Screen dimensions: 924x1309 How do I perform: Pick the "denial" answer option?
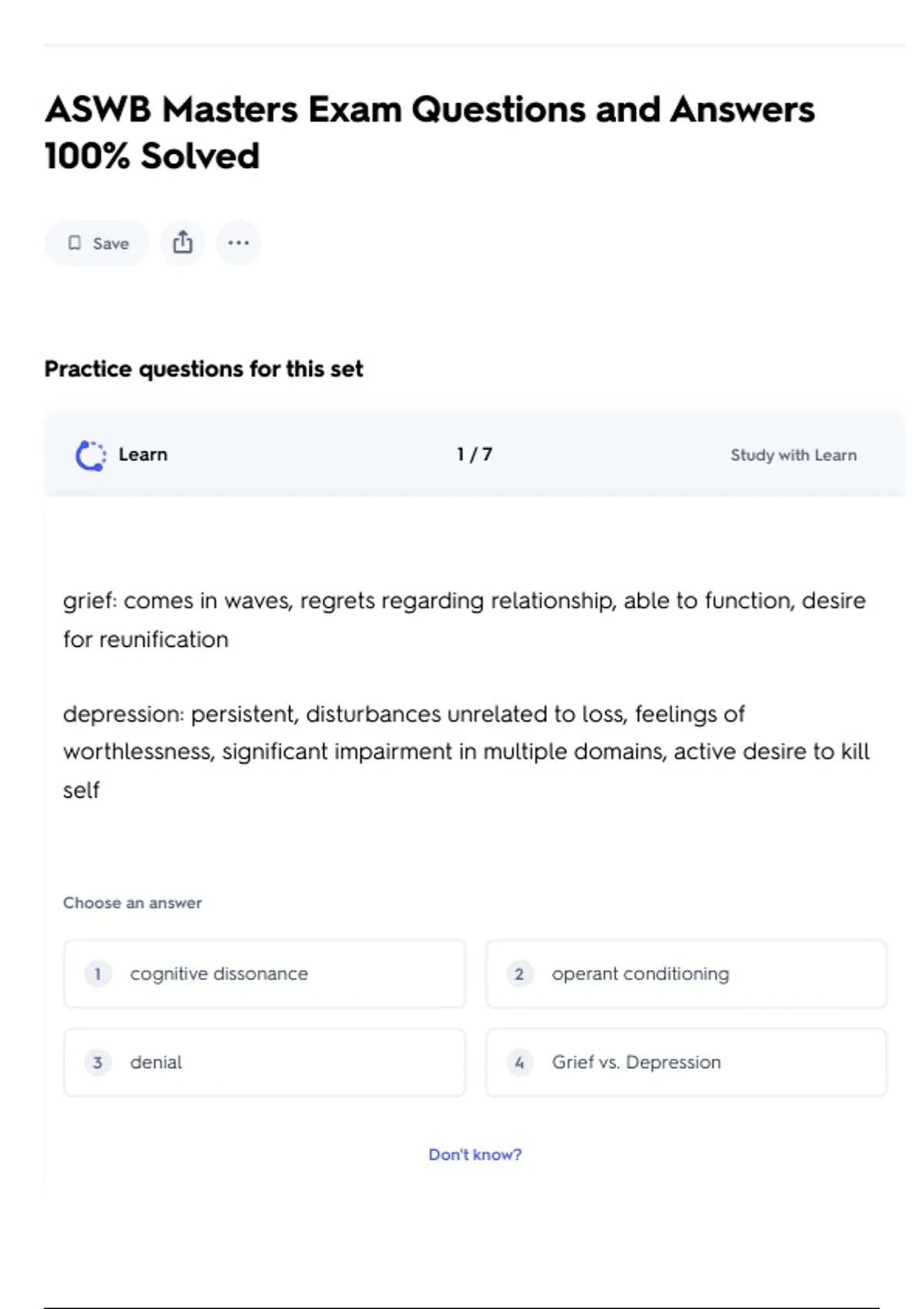point(156,1063)
